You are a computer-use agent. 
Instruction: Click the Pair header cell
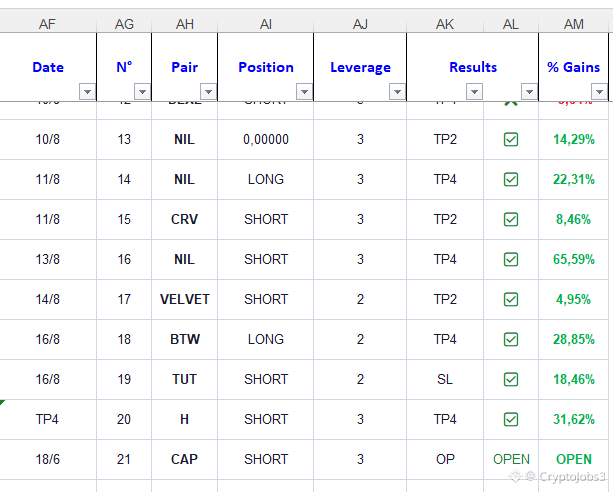[x=185, y=67]
